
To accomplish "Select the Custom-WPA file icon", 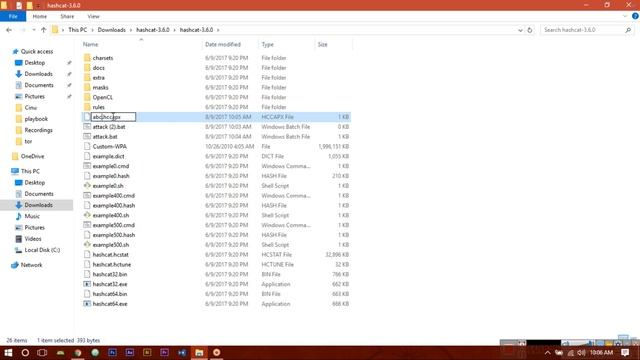I will click(x=87, y=146).
